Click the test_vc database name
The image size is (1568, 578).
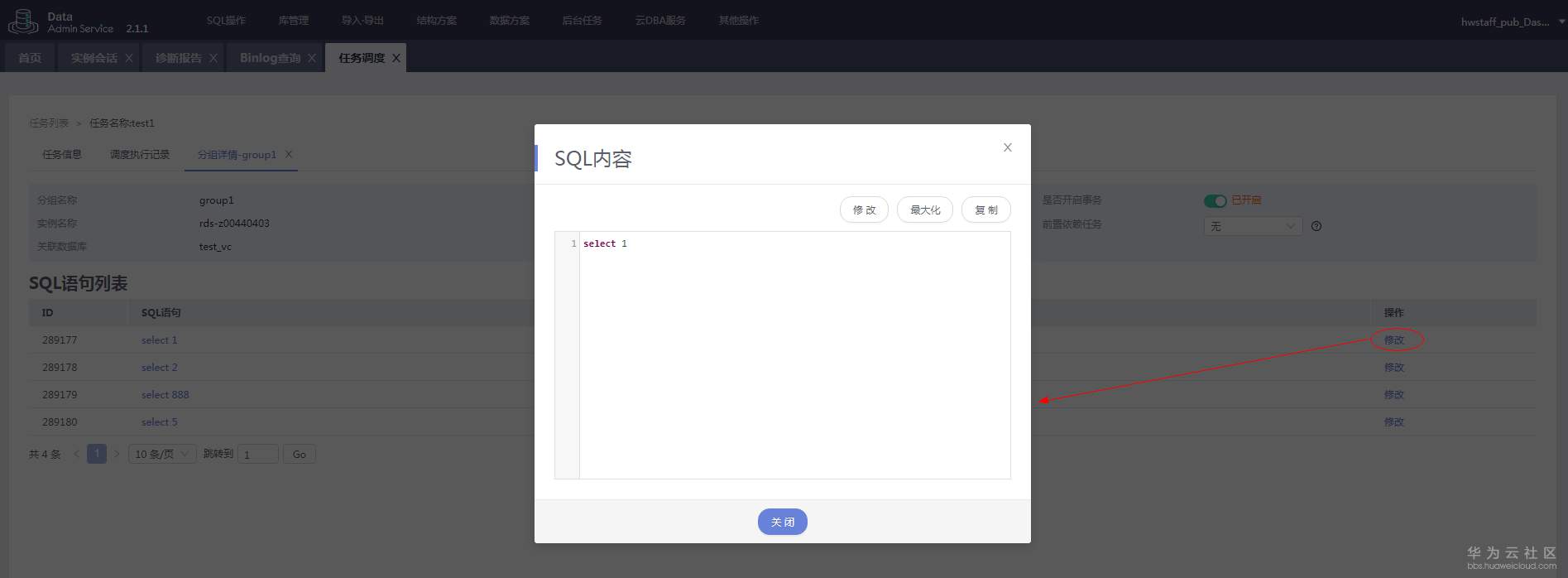click(x=215, y=247)
